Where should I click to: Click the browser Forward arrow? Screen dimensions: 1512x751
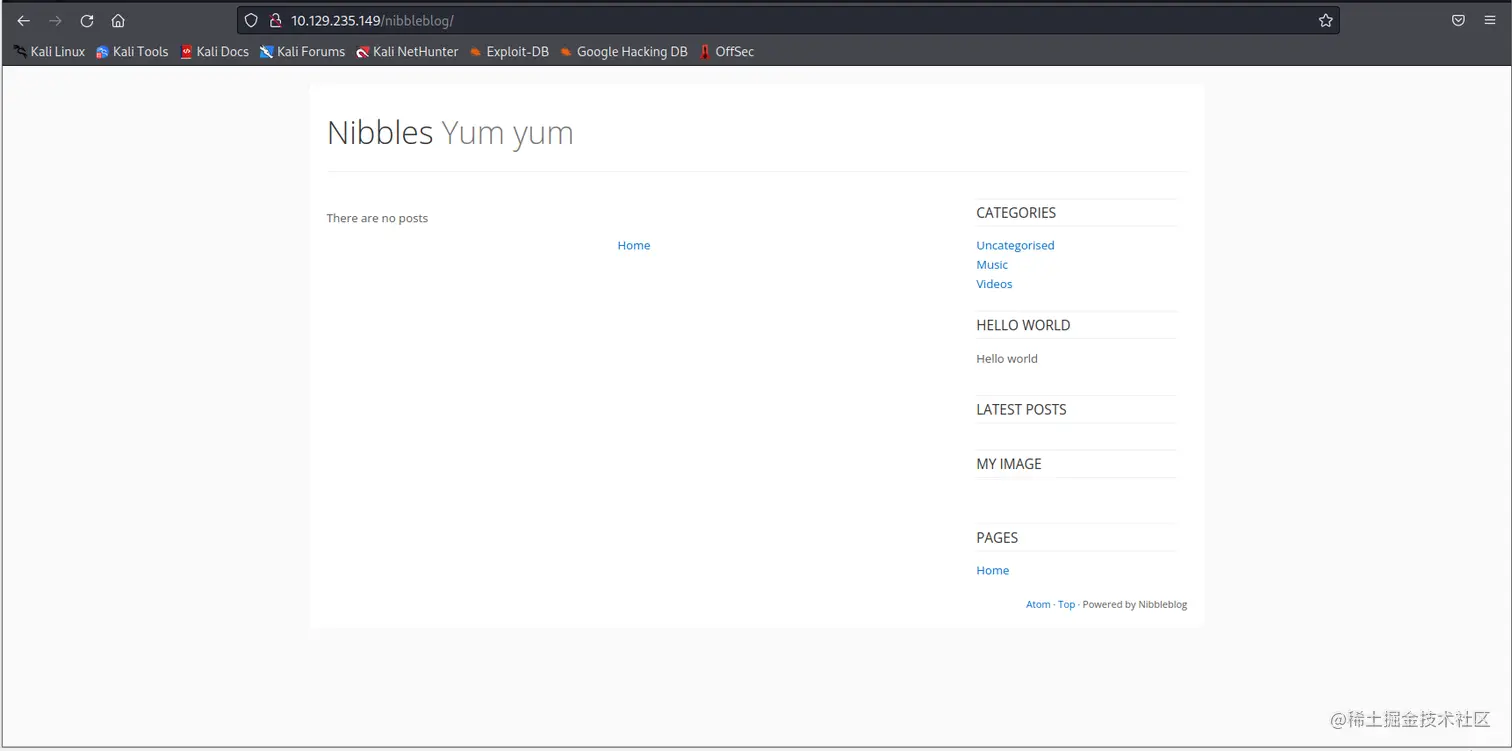(55, 20)
